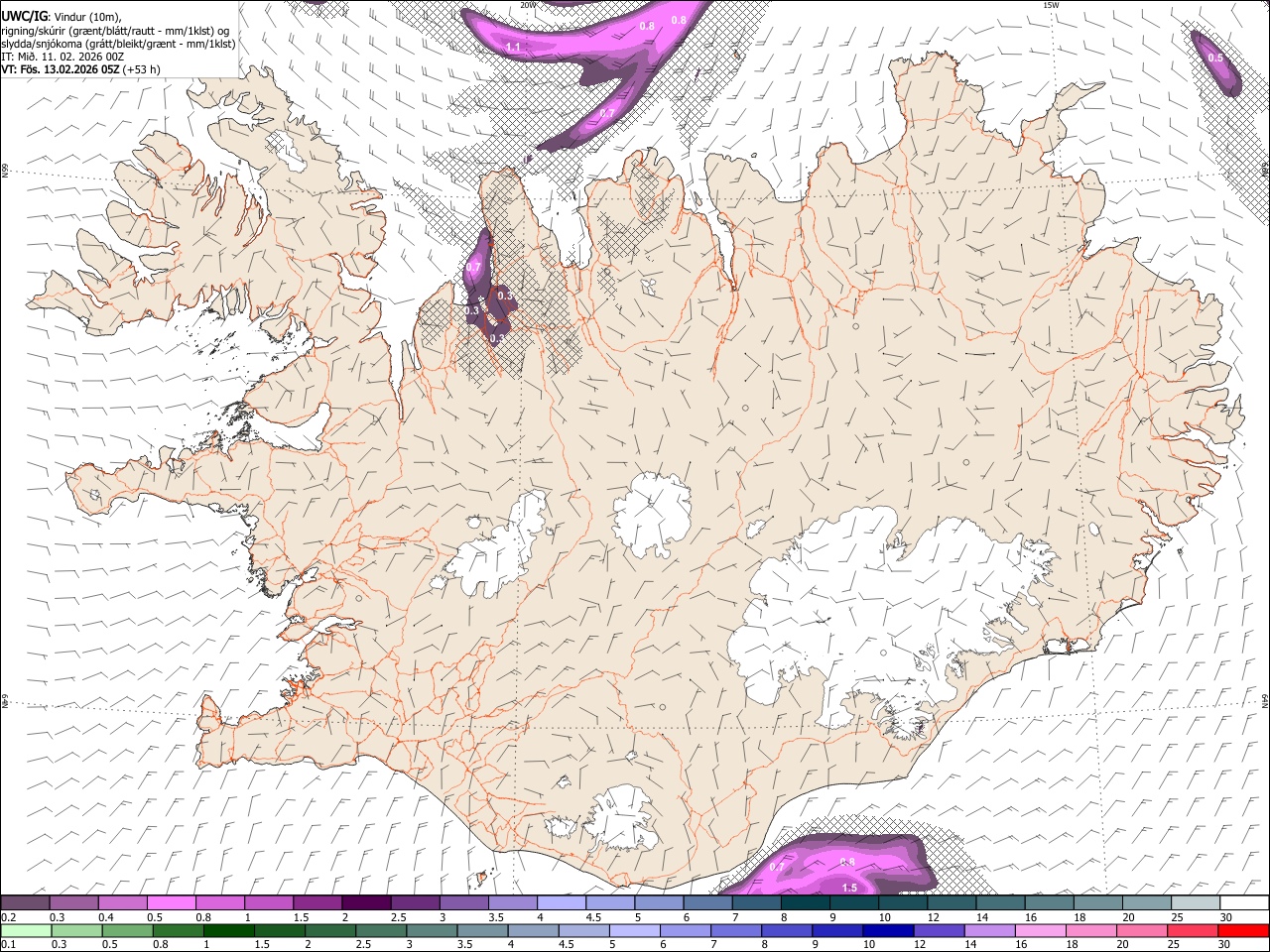1270x952 pixels.
Task: Select the dusky purple 0.2 swatch in snow legend
Action: [25, 903]
